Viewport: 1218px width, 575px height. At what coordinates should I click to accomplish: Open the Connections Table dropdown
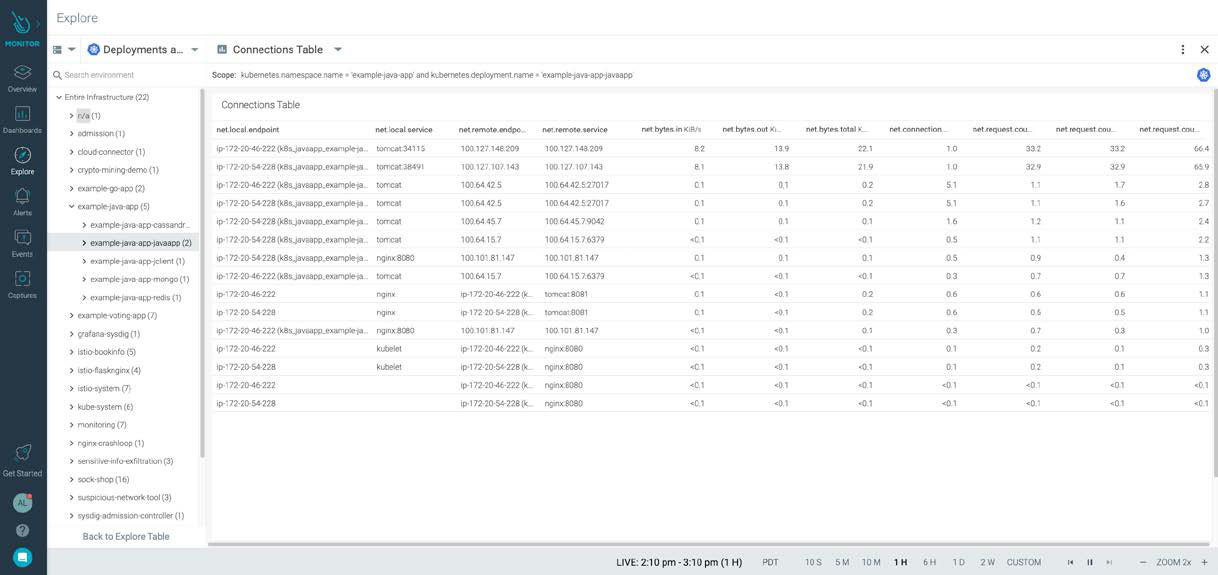(x=337, y=50)
